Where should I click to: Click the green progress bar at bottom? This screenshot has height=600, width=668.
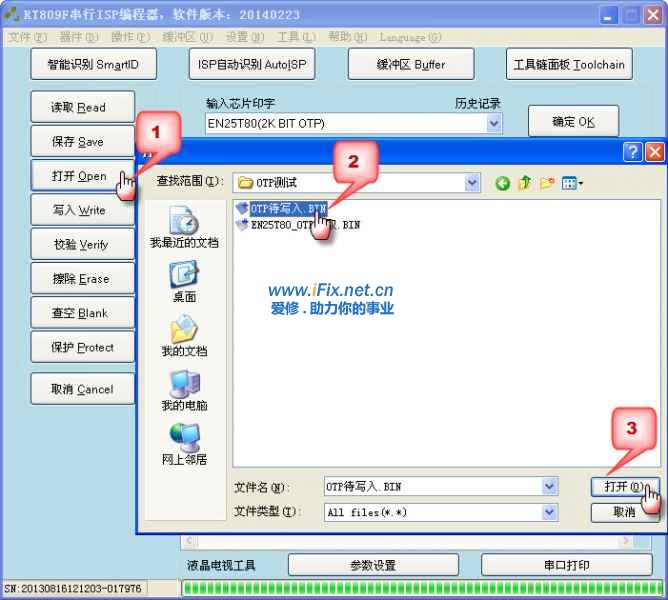pos(420,588)
